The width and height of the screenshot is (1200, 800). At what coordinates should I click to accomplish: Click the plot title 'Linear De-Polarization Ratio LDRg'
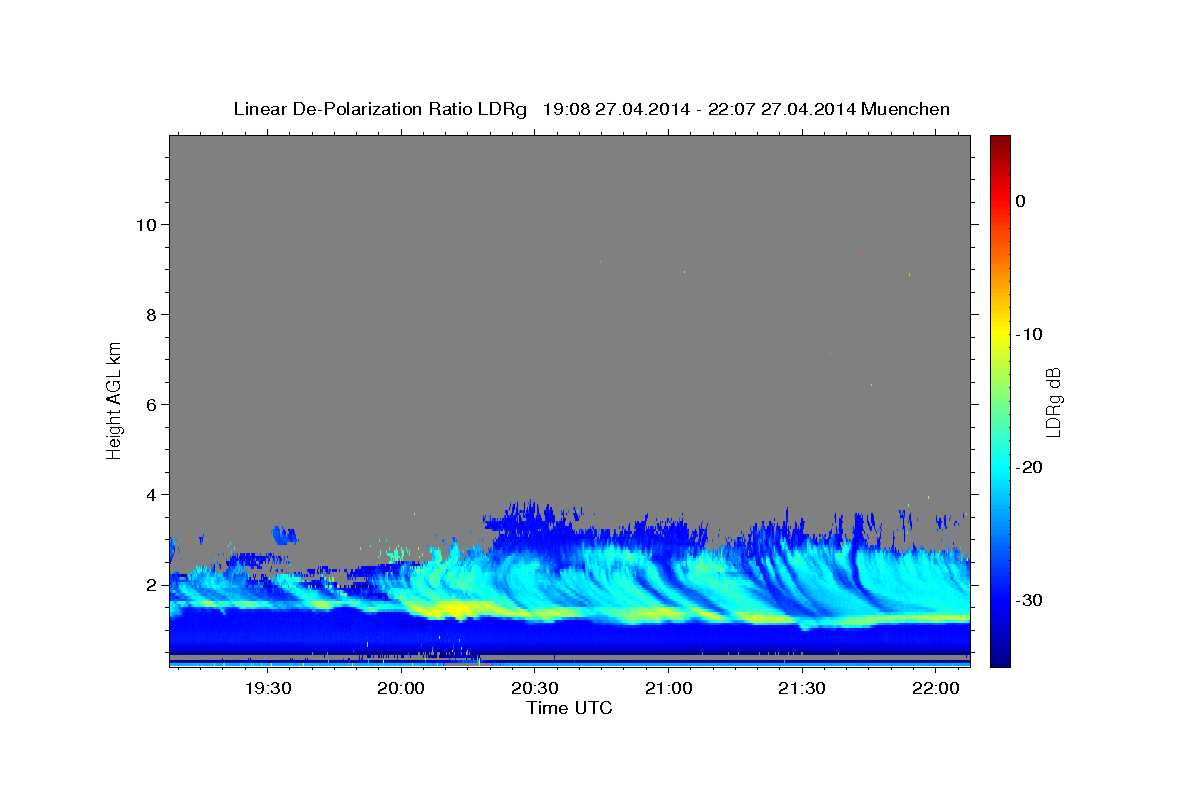tap(380, 109)
